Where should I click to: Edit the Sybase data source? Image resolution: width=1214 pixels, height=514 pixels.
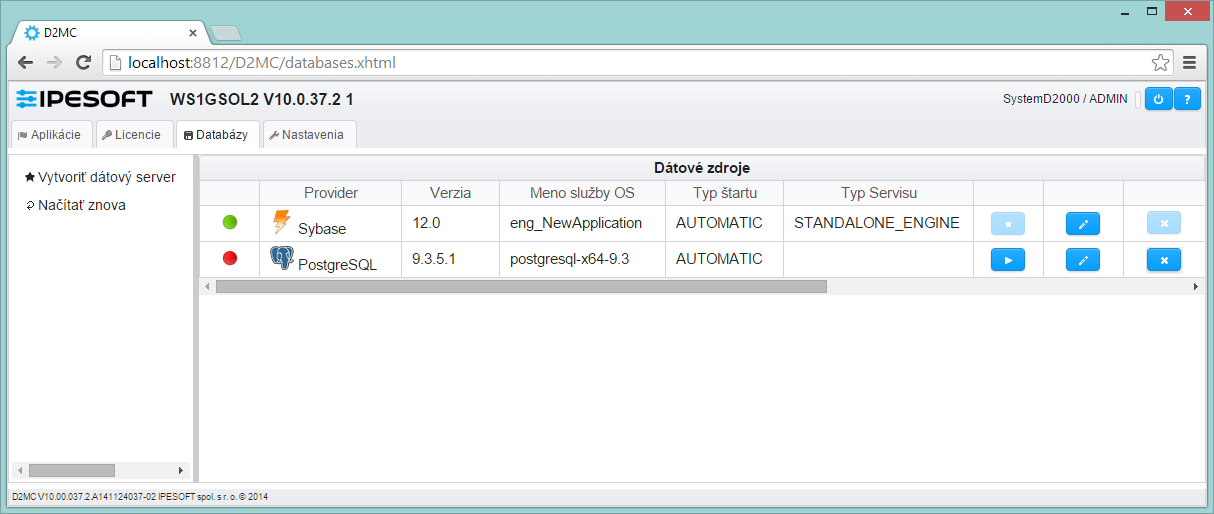(1083, 224)
